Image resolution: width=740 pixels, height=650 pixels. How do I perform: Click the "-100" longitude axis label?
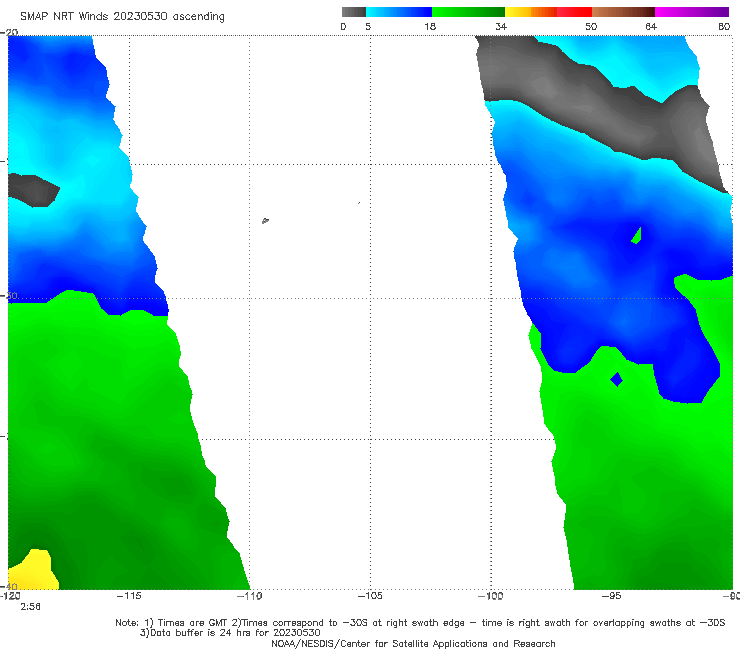tap(490, 596)
